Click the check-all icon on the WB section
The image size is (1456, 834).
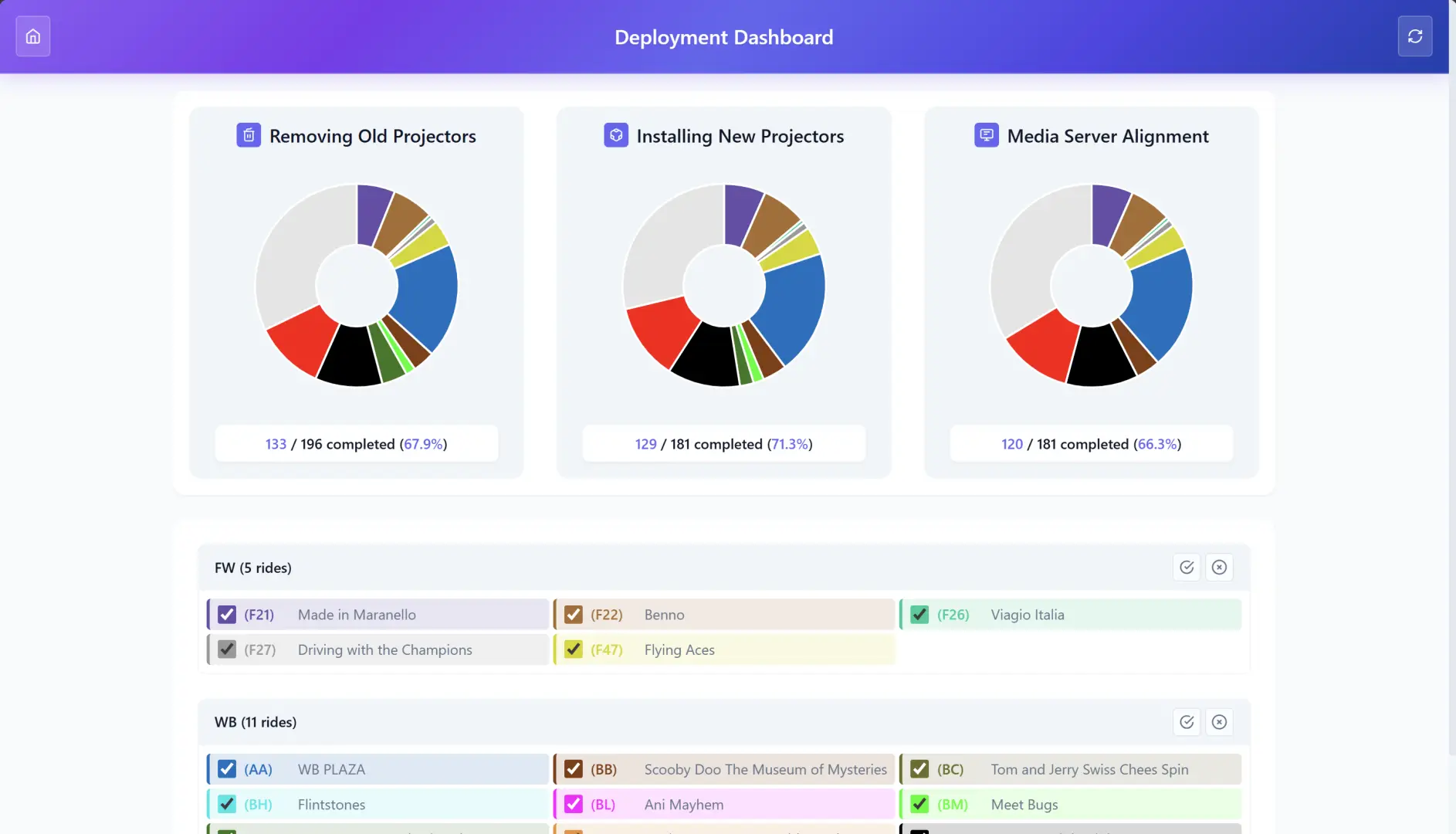coord(1187,722)
